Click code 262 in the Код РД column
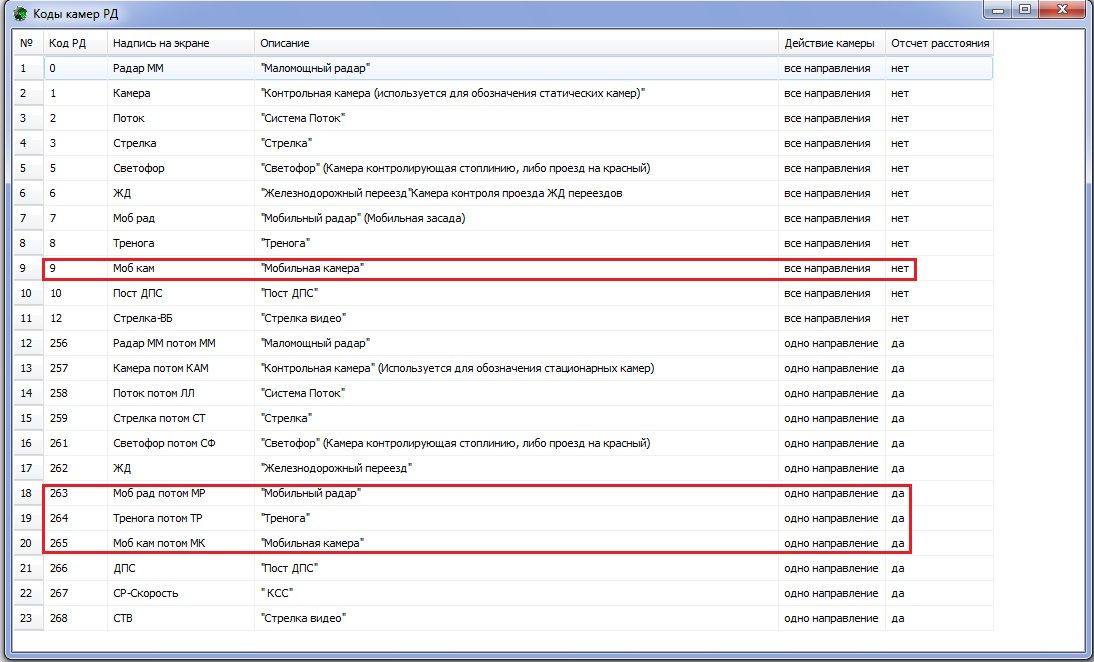 (x=59, y=468)
